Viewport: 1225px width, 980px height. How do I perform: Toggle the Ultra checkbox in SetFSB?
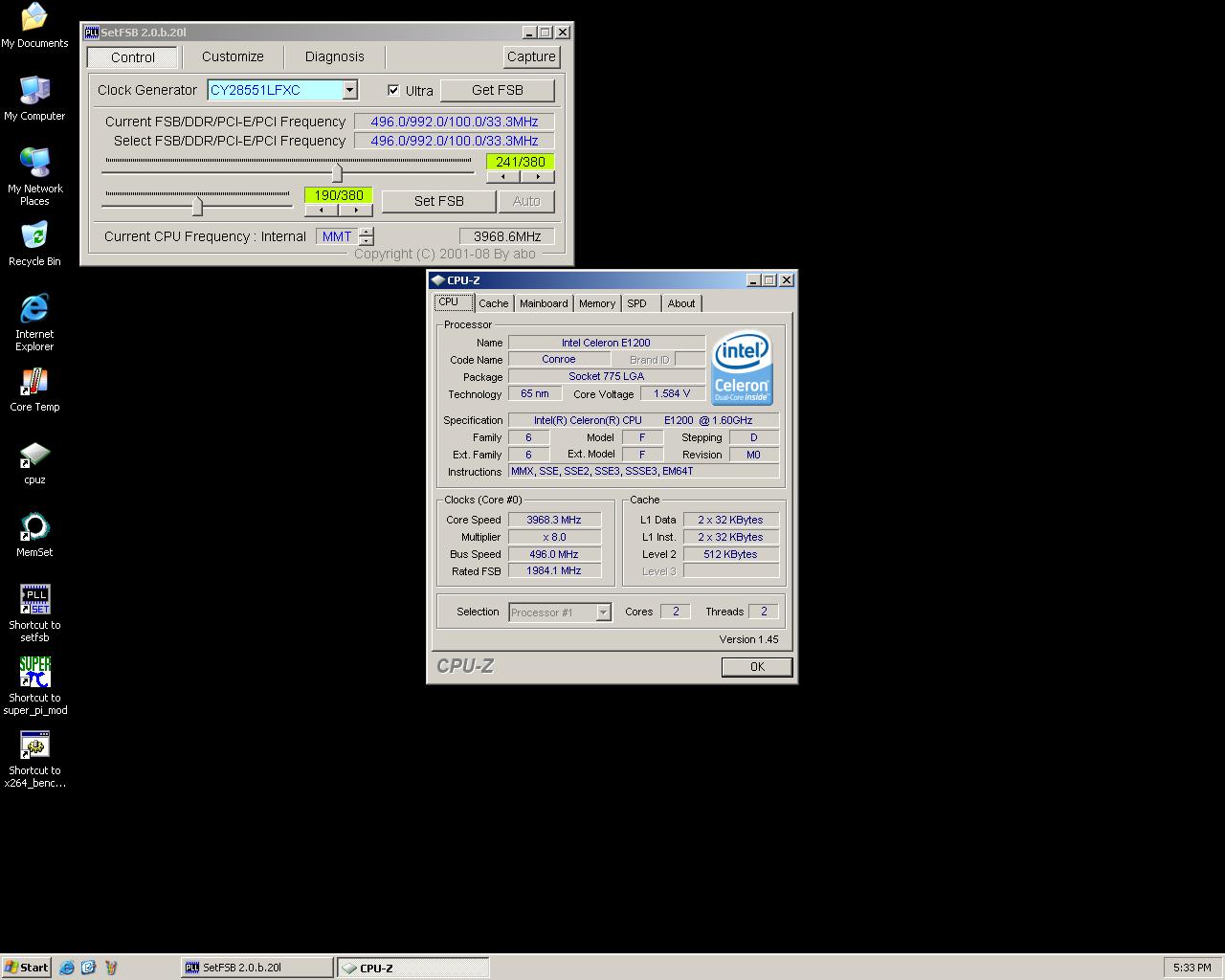pyautogui.click(x=393, y=90)
